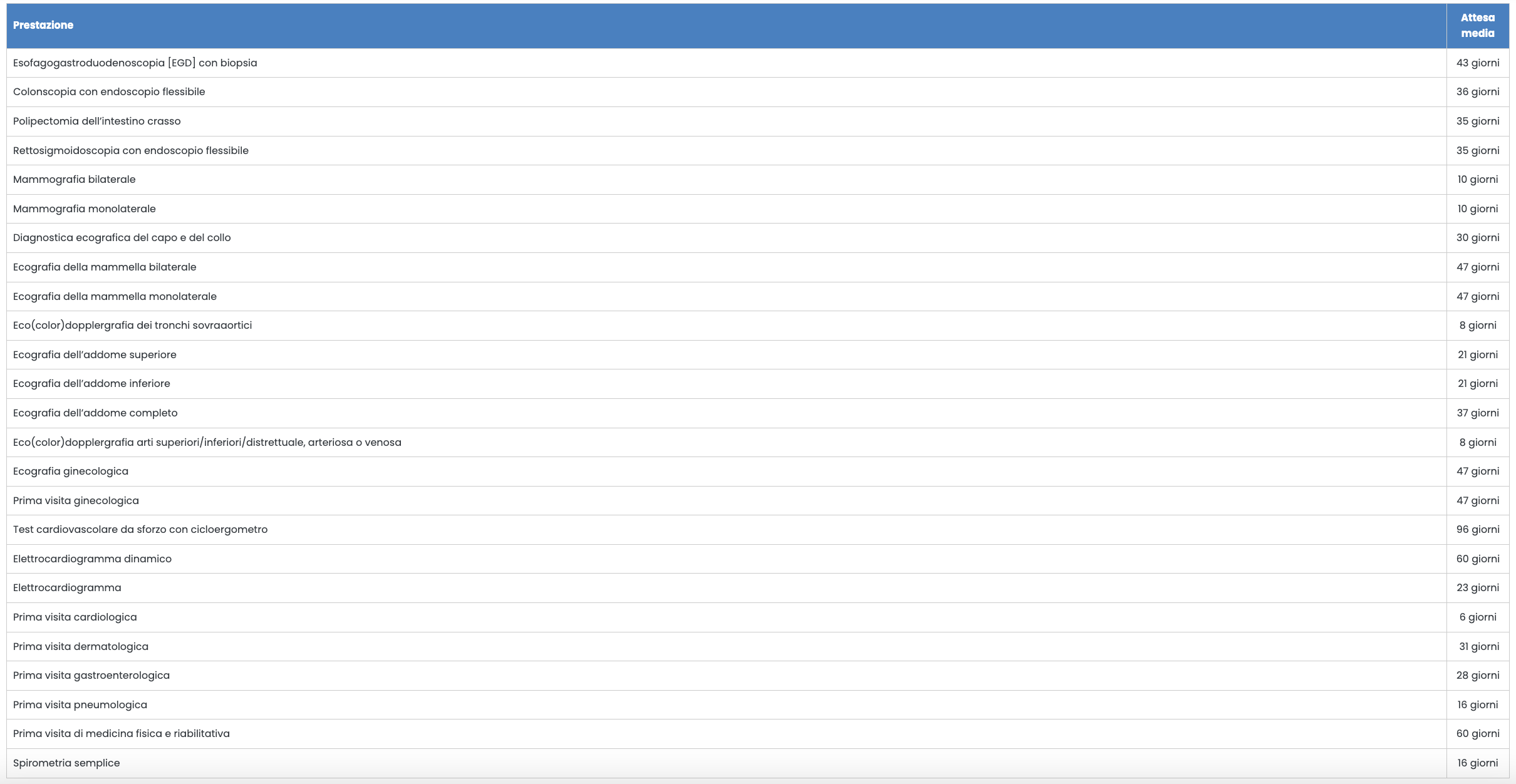Click Prima visita pneumologica text

click(80, 704)
